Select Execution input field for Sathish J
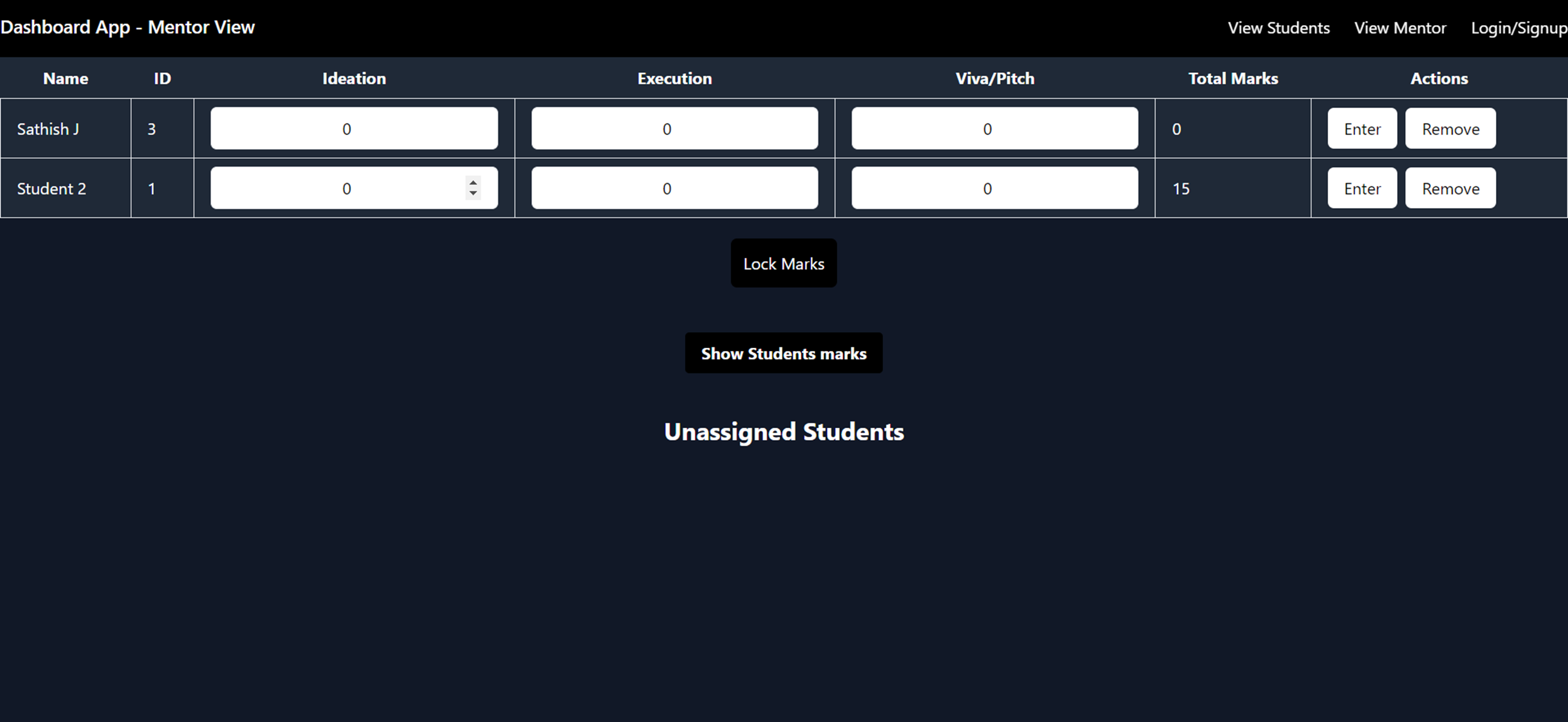Viewport: 1568px width, 722px height. tap(673, 128)
